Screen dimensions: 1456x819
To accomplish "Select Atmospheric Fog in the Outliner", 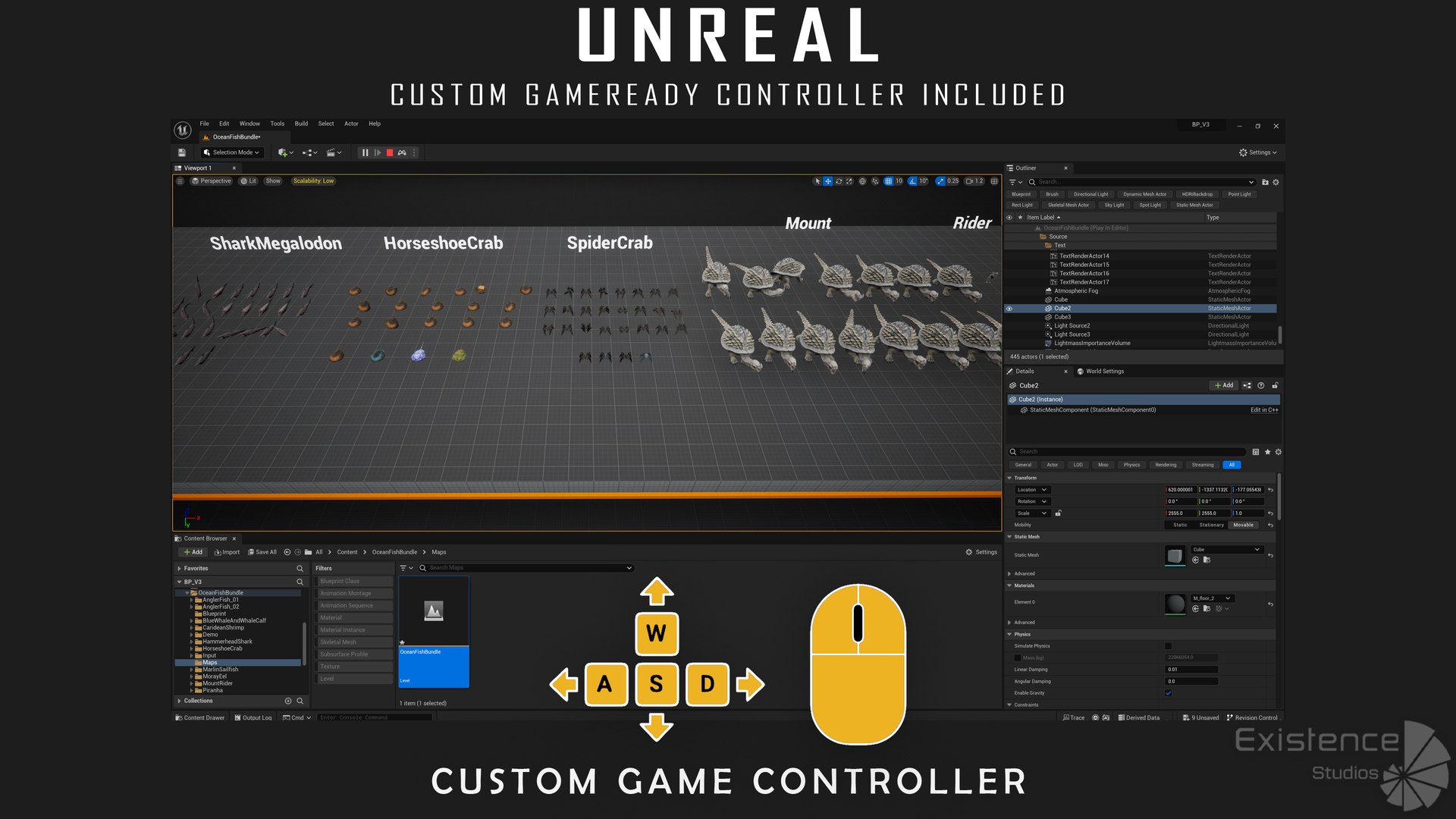I will pyautogui.click(x=1075, y=291).
